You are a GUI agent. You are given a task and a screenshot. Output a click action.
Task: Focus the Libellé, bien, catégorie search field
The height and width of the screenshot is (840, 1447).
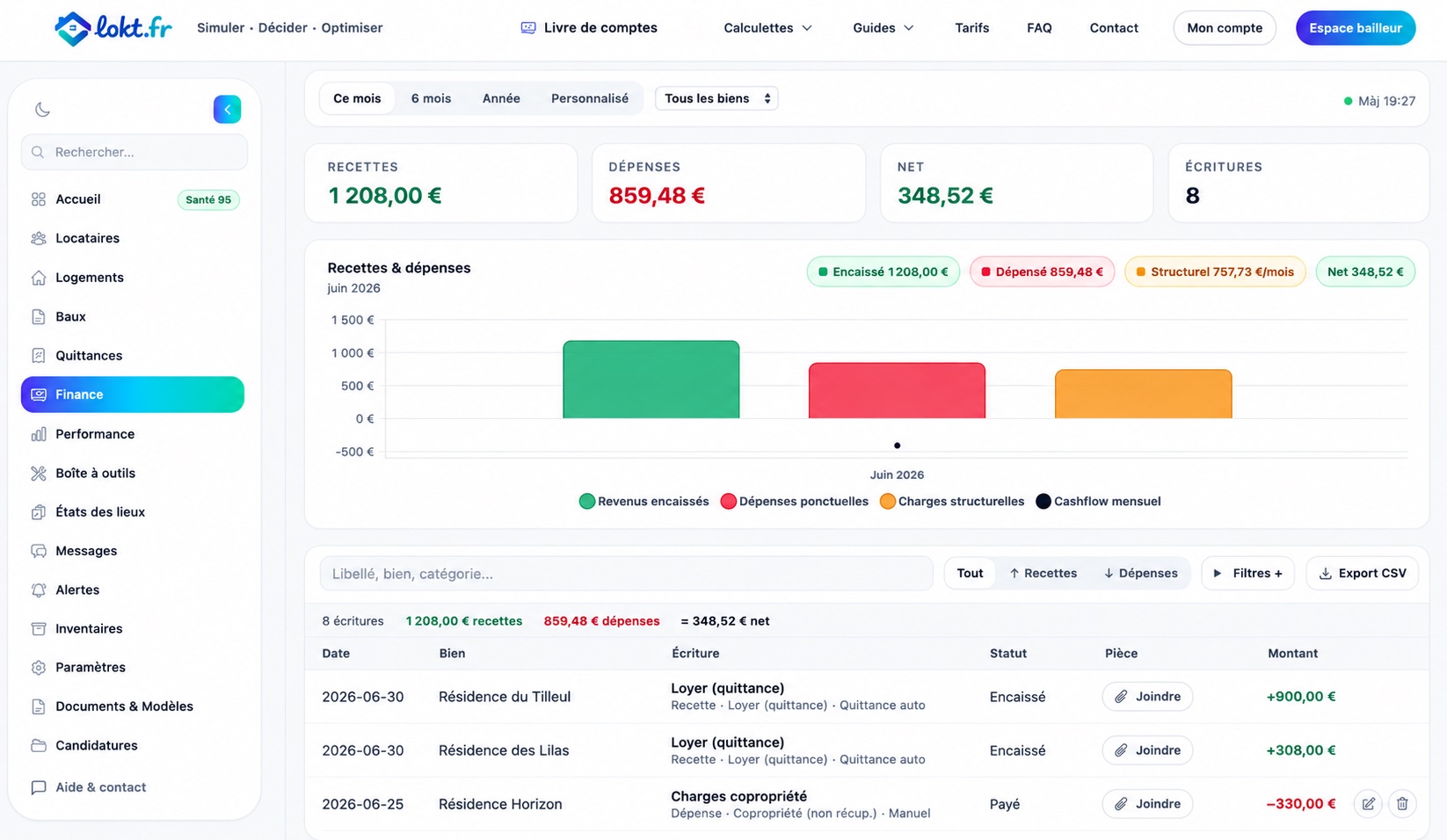(x=626, y=574)
